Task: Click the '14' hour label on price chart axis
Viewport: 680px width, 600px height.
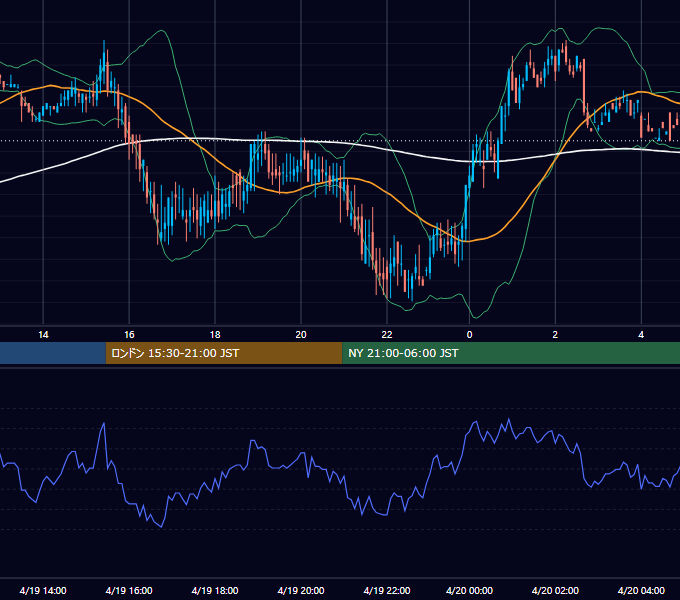Action: coord(43,335)
